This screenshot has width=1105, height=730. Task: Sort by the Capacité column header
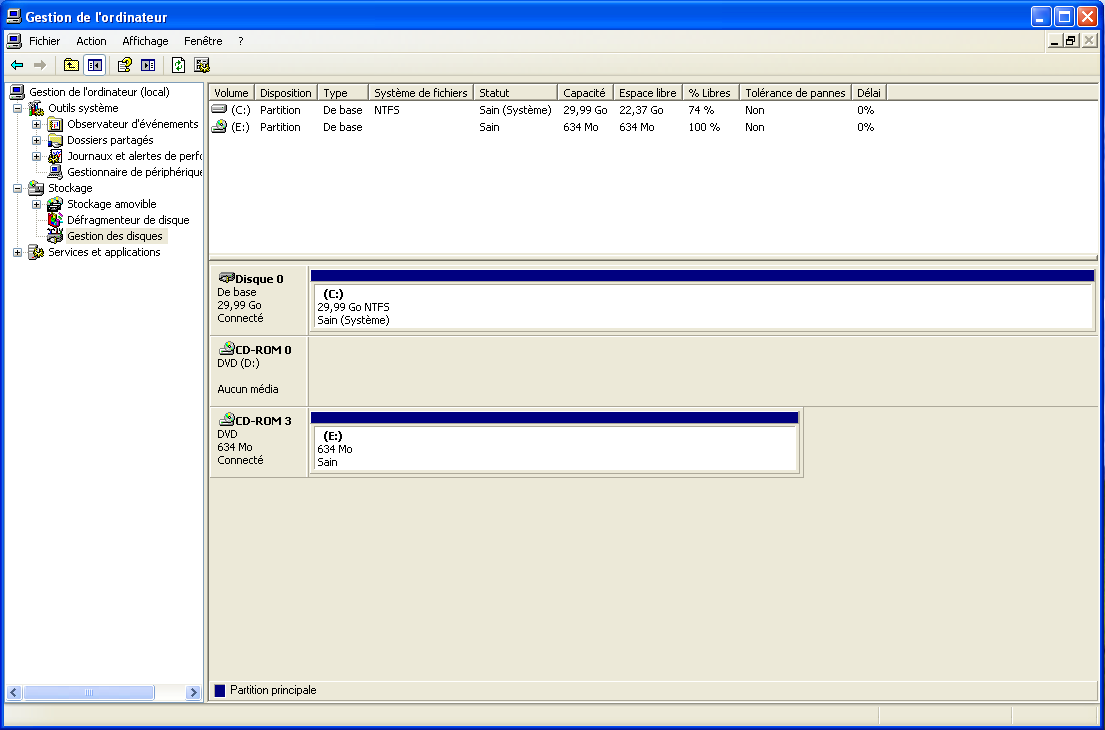[586, 92]
